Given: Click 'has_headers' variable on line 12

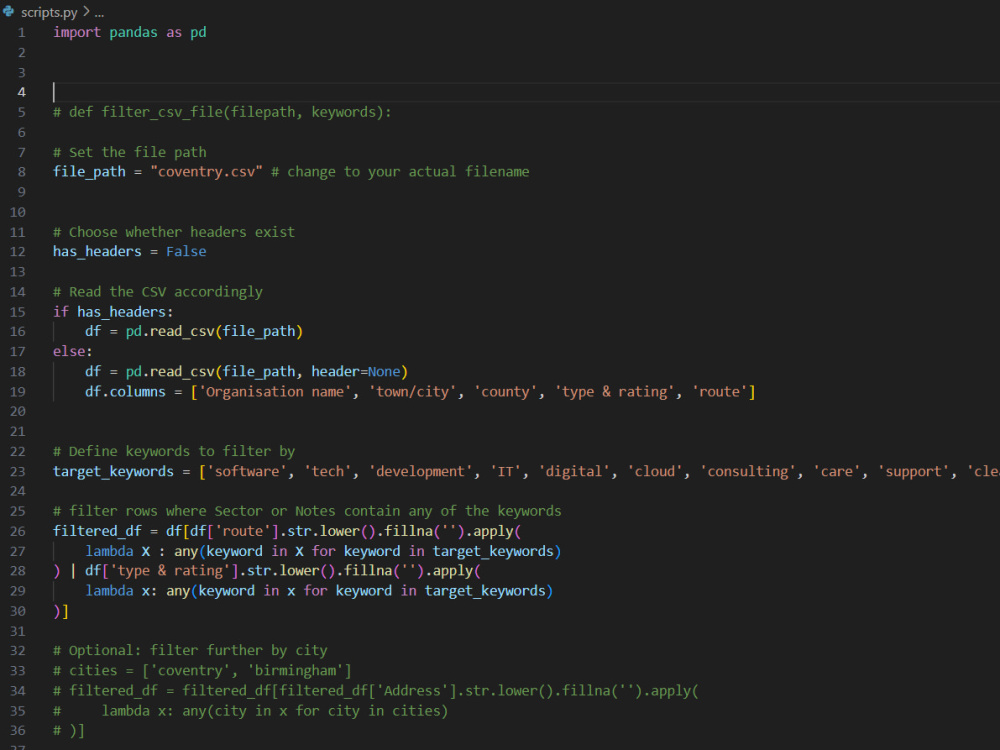Looking at the screenshot, I should [x=97, y=252].
